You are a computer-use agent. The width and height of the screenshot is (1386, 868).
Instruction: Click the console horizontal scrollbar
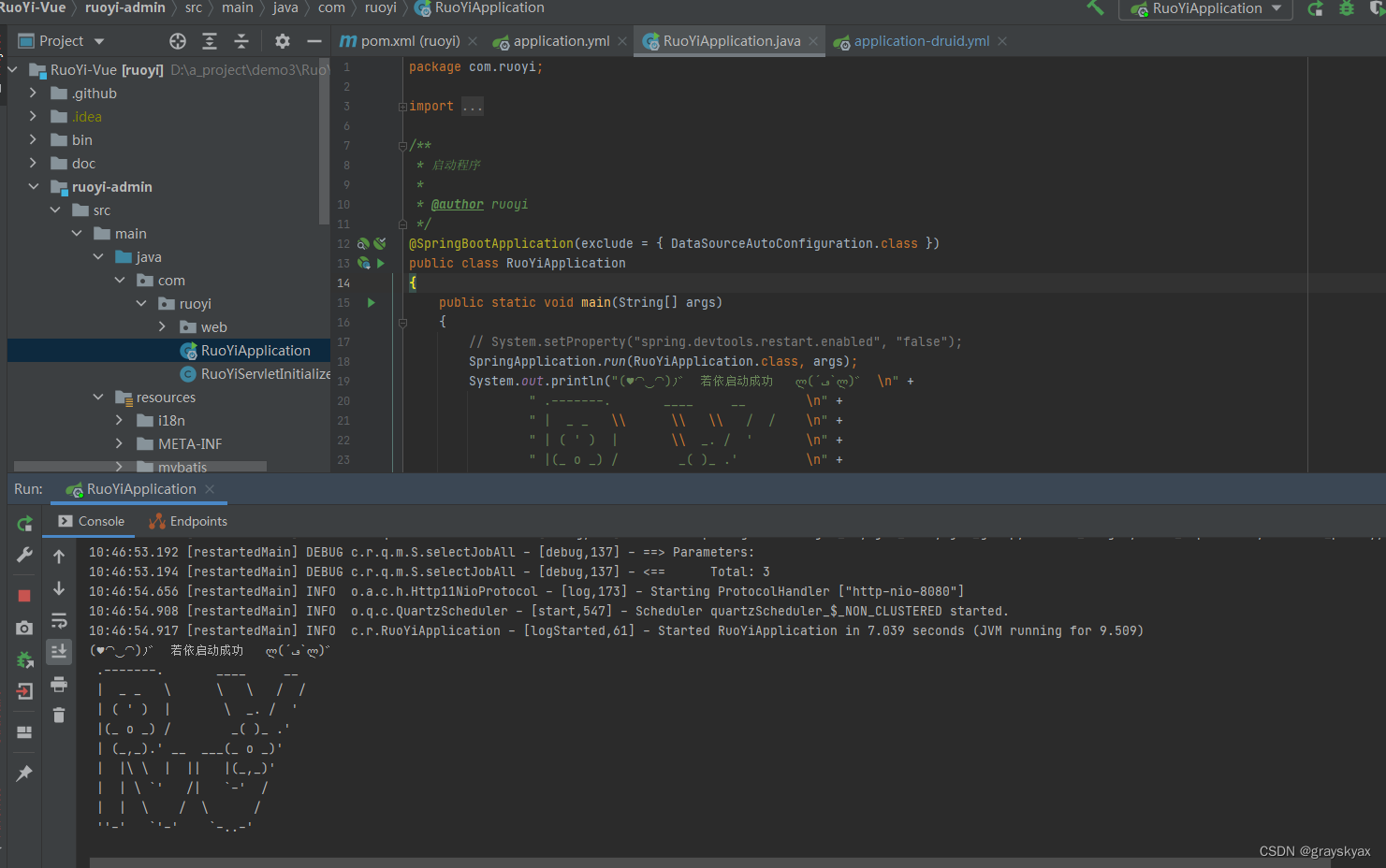[x=709, y=862]
